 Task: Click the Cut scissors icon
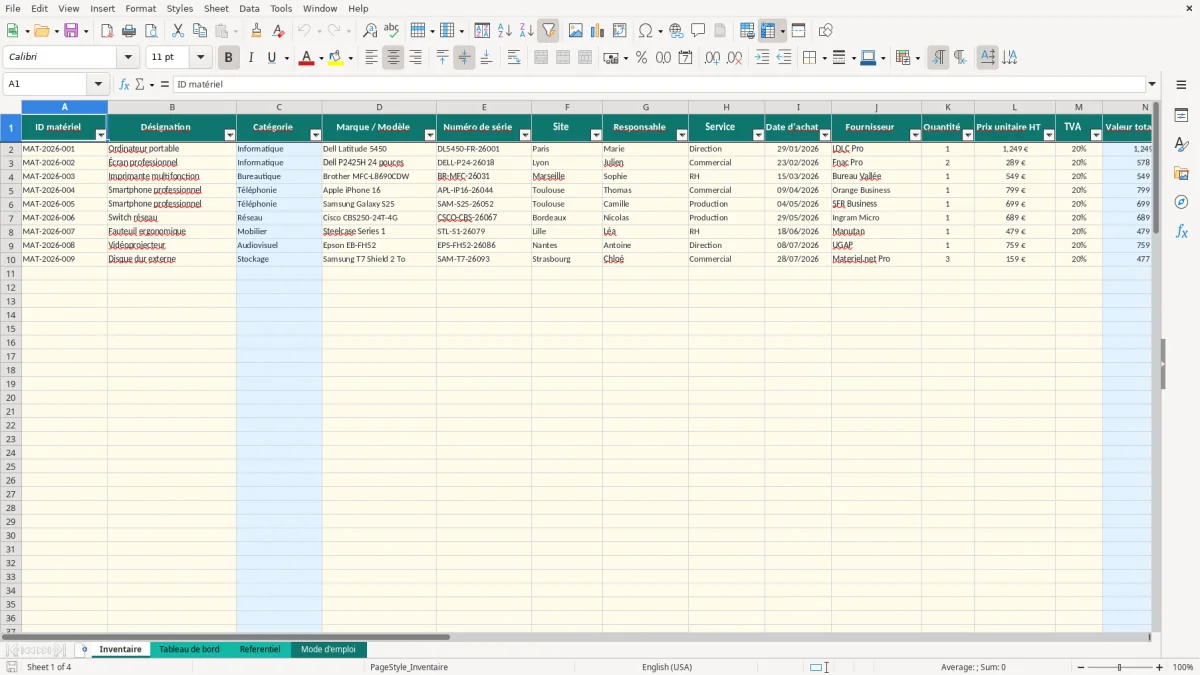click(x=178, y=31)
